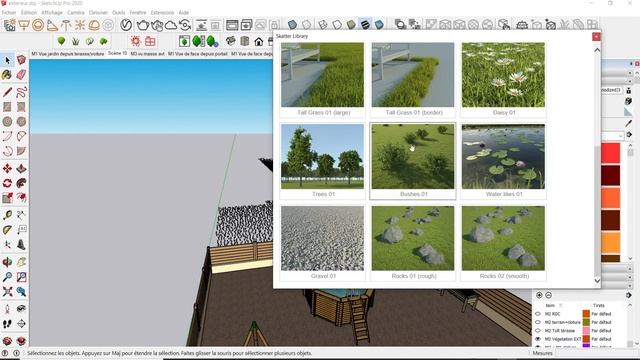Choose the Rocks 02 (smooth) preset
This screenshot has height=360, width=640.
[x=503, y=243]
